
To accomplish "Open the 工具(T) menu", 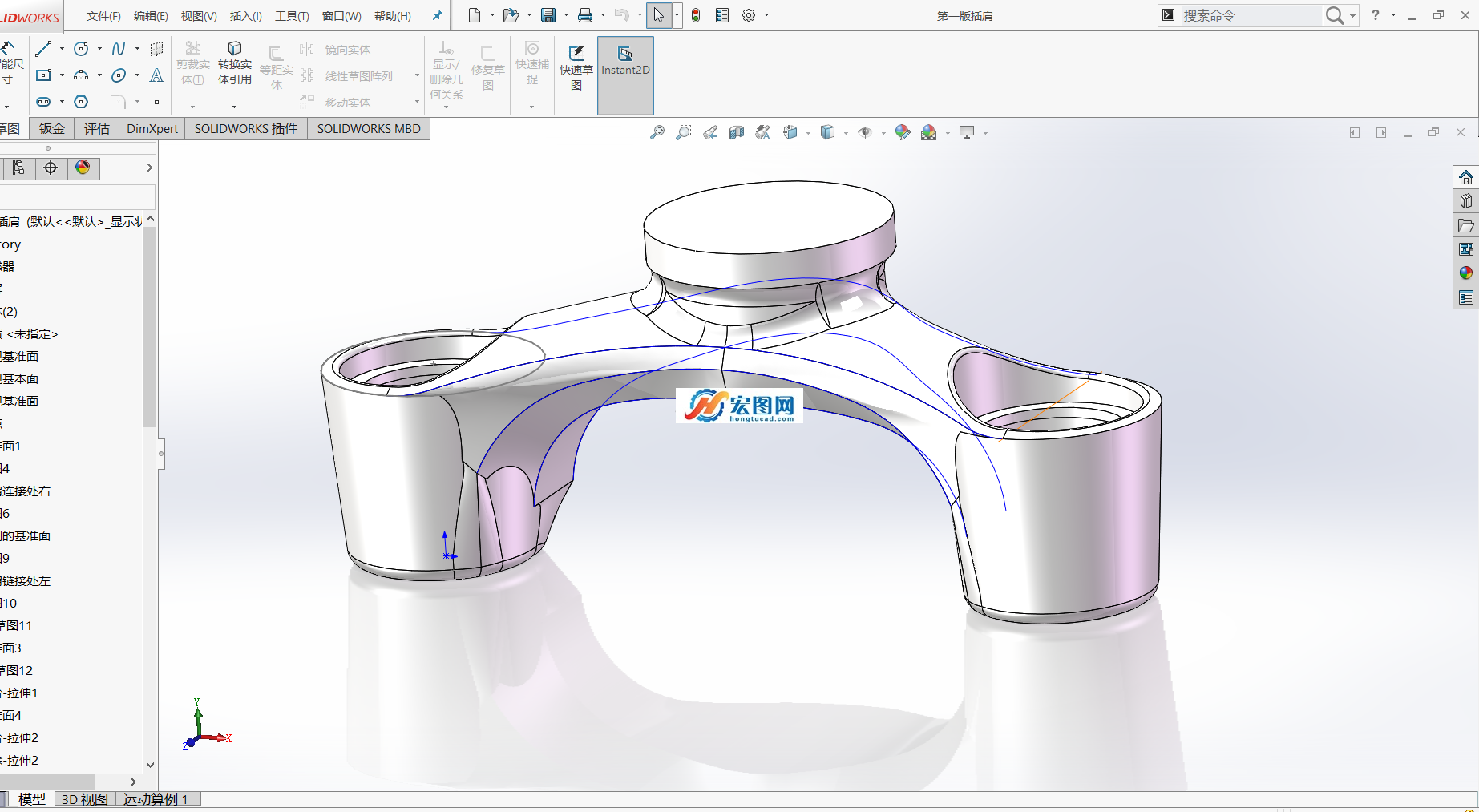I will click(x=292, y=16).
